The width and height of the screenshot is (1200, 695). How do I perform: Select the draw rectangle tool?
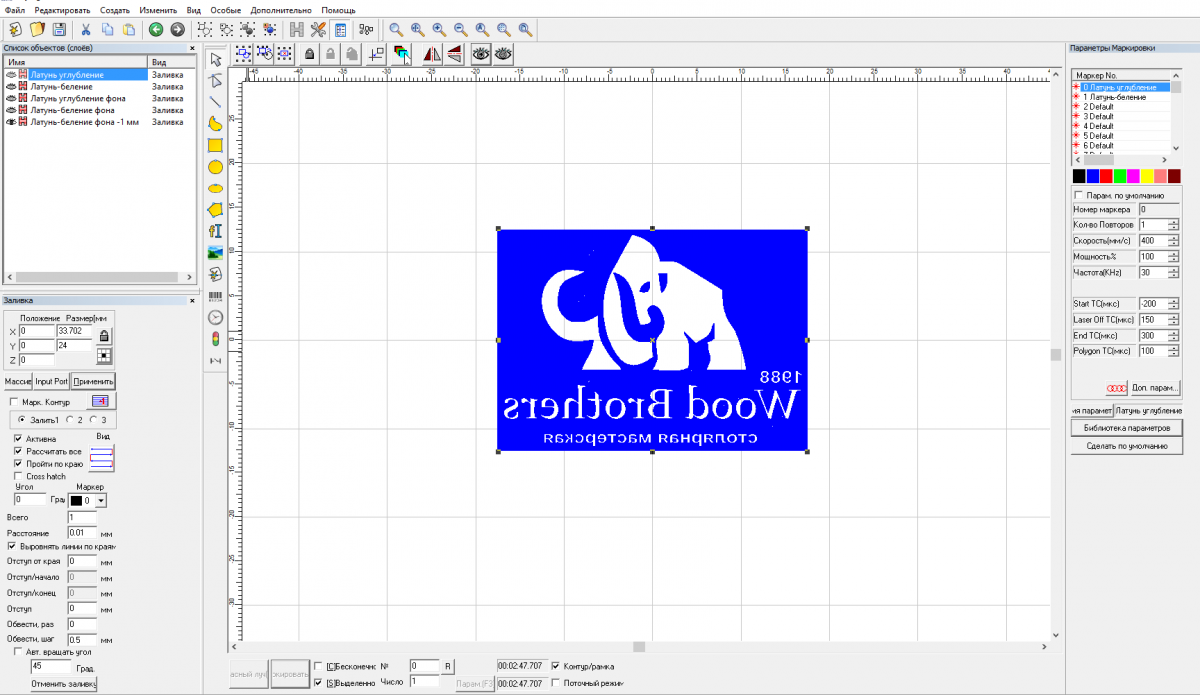coord(214,145)
